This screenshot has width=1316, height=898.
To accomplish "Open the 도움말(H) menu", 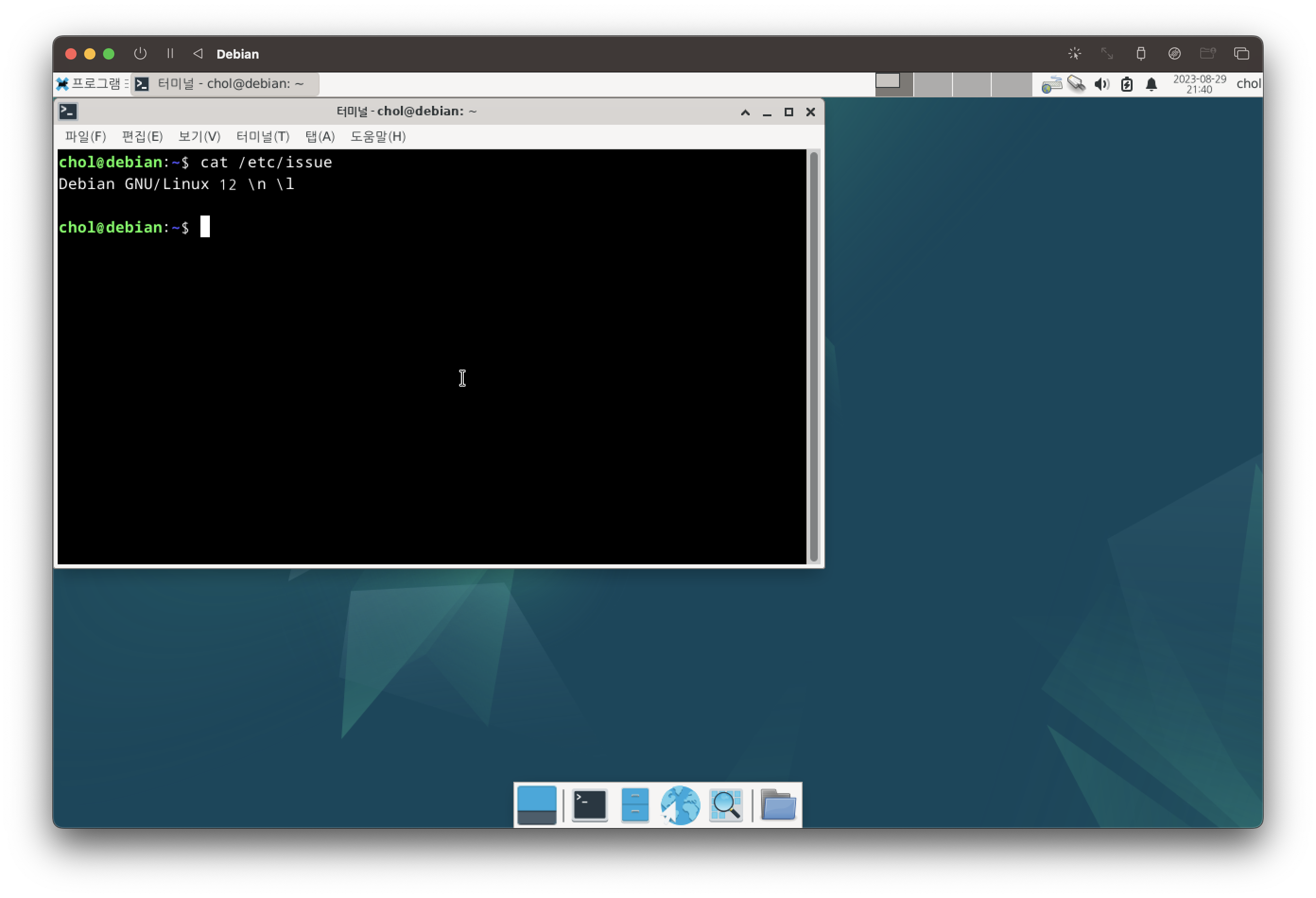I will (x=378, y=137).
